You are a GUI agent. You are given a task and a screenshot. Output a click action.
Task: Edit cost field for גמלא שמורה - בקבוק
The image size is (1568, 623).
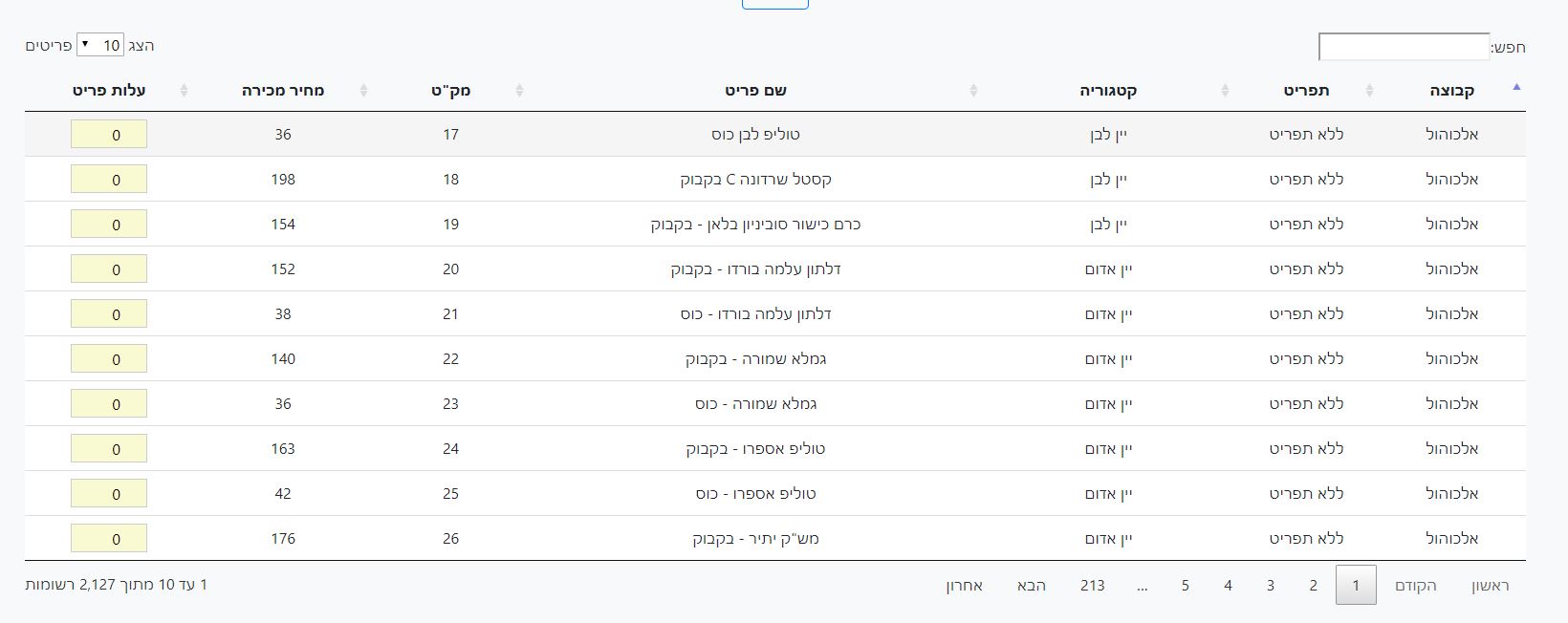pyautogui.click(x=109, y=359)
